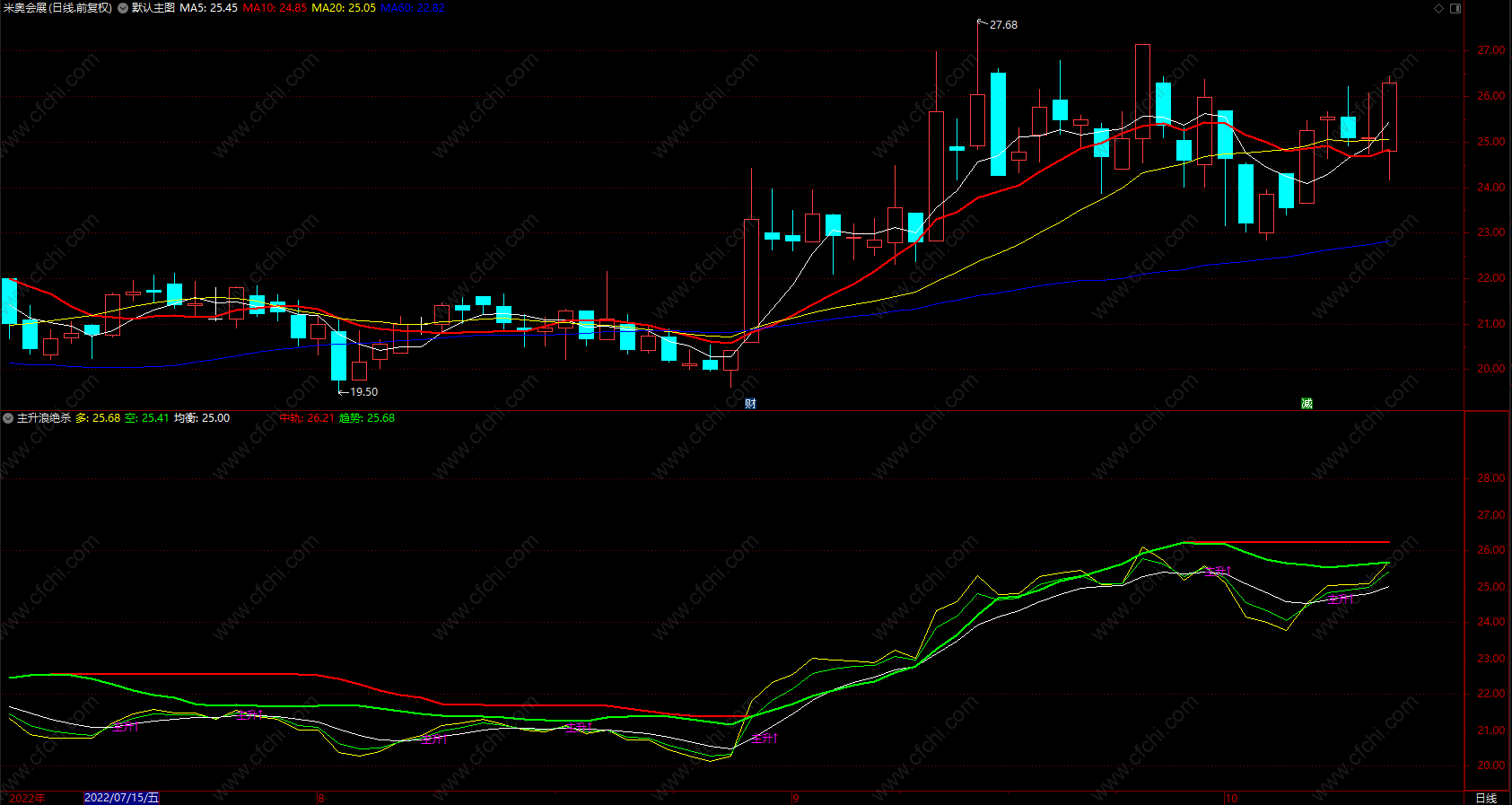Screen dimensions: 1512x805
Task: Click the 财 marker below the candlesticks
Action: coord(750,404)
